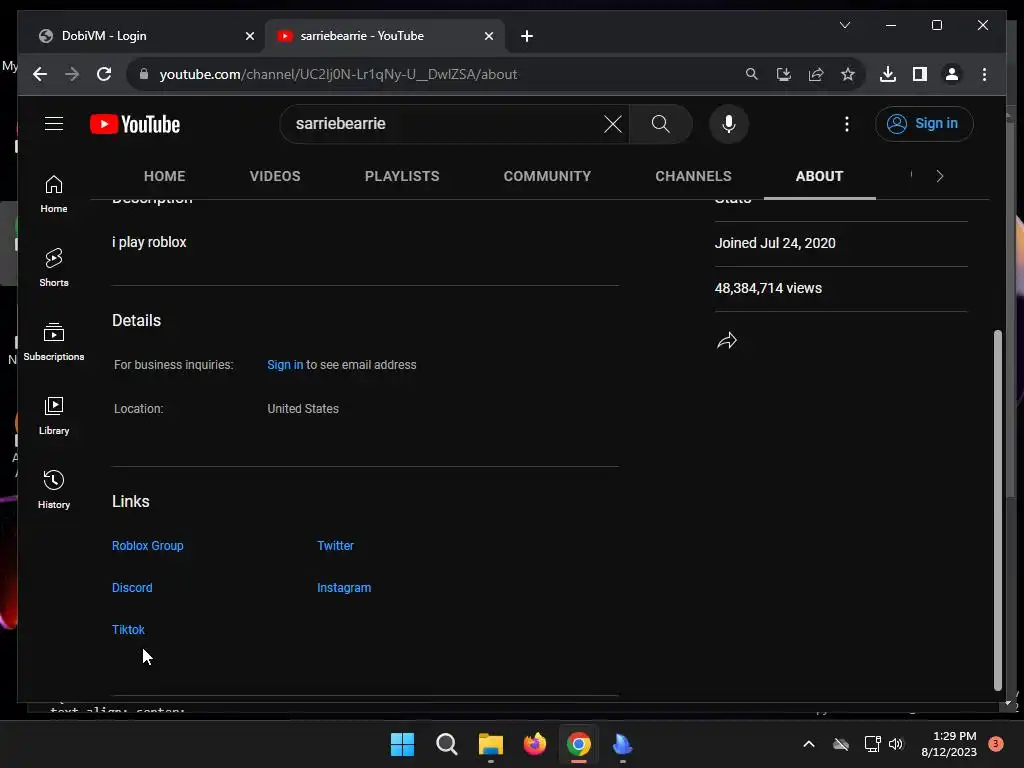Click the page vertical scrollbar

(x=997, y=509)
